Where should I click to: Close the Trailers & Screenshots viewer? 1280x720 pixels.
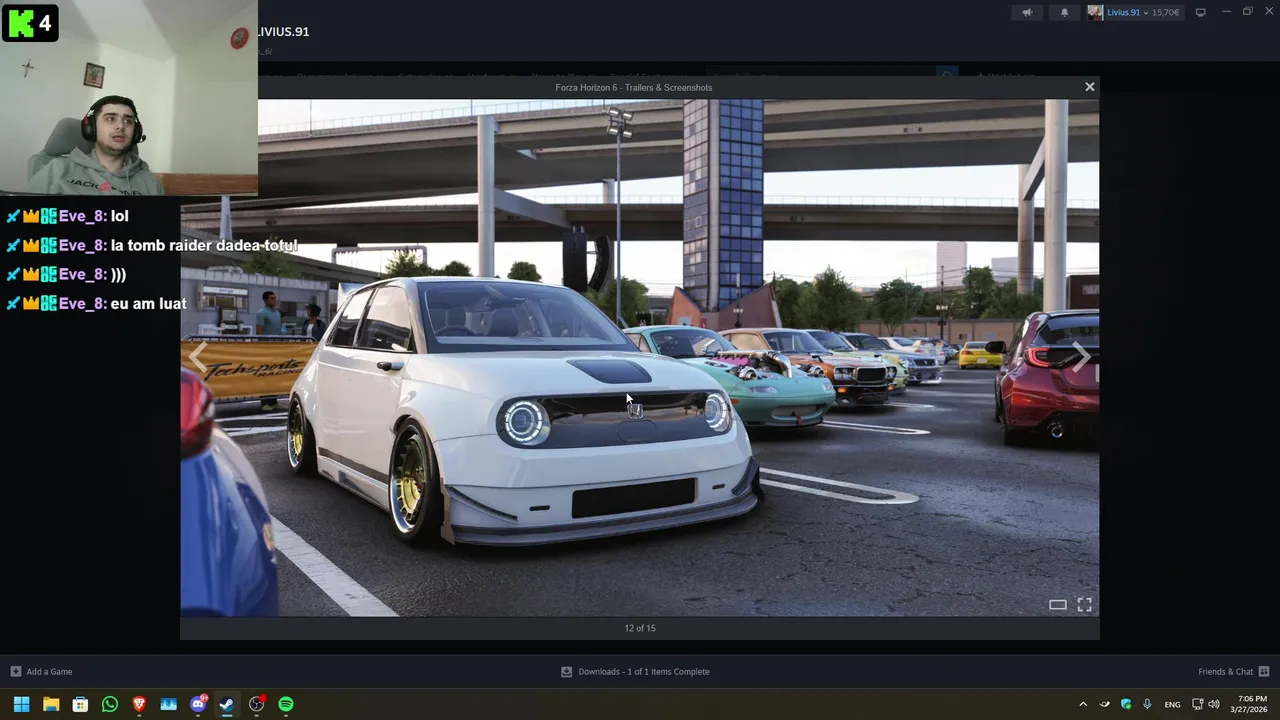click(1090, 87)
